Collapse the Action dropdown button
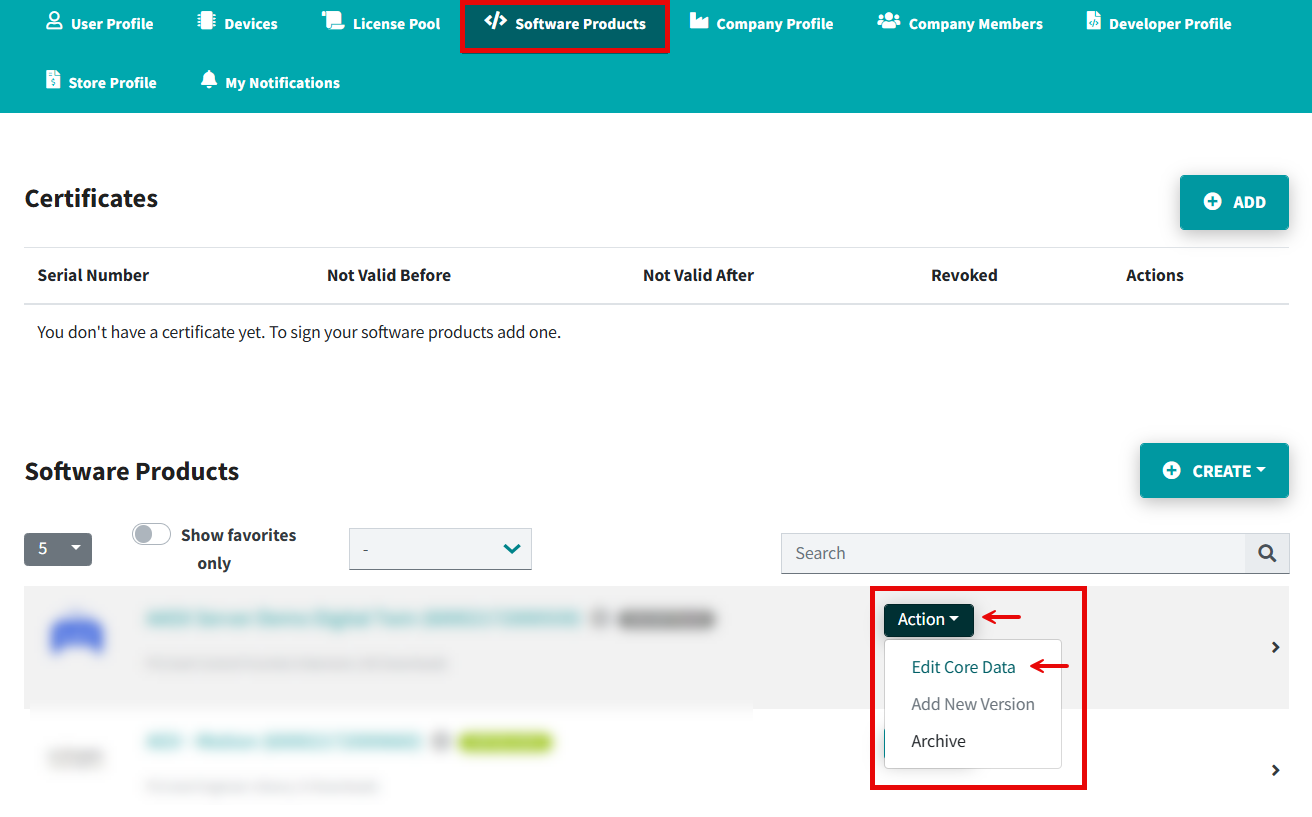Screen dimensions: 1312x817 click(x=928, y=620)
